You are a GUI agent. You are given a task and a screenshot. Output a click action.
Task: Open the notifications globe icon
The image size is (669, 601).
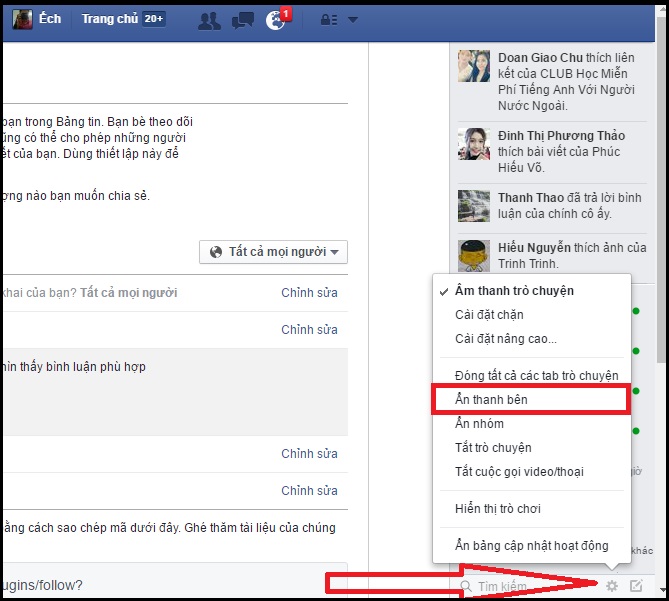[x=276, y=20]
